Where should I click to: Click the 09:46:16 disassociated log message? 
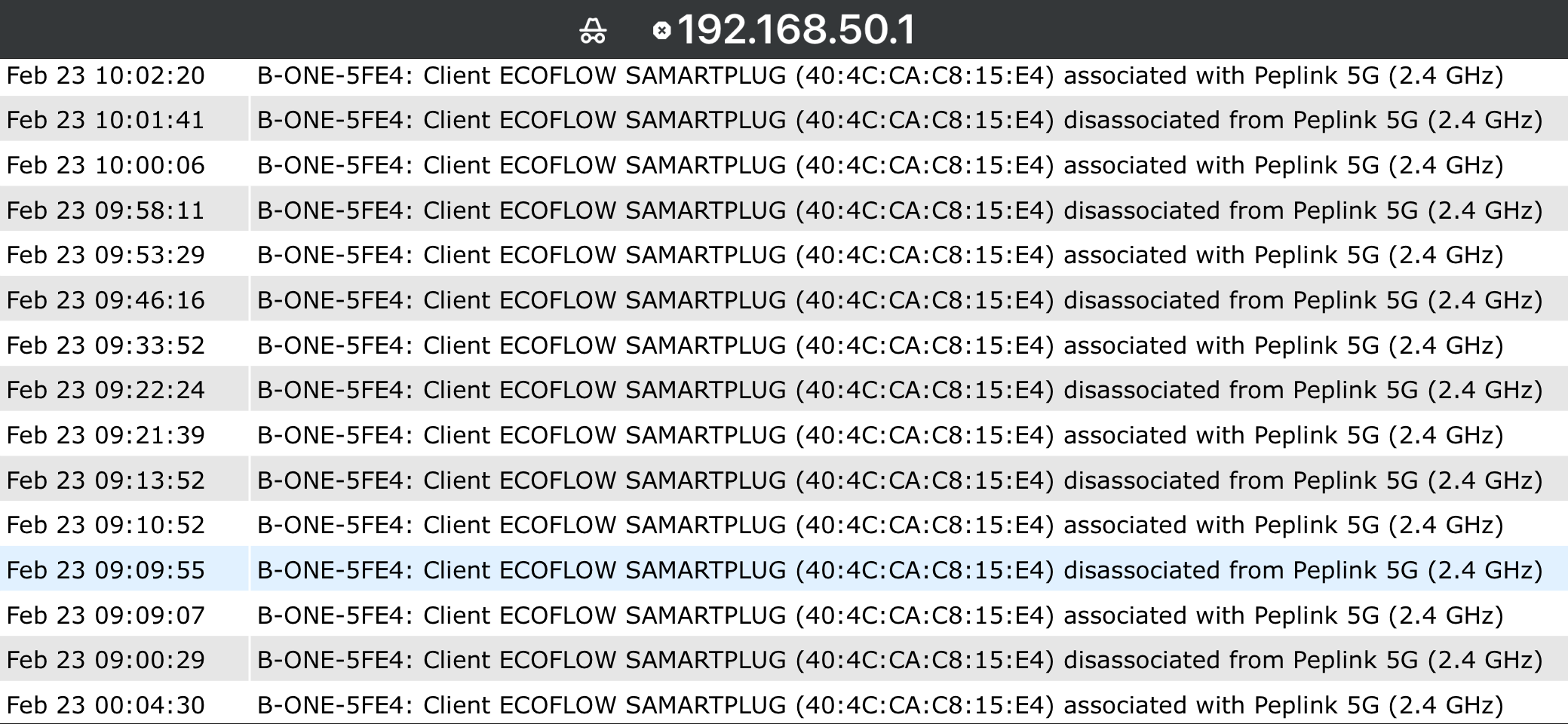(x=899, y=301)
